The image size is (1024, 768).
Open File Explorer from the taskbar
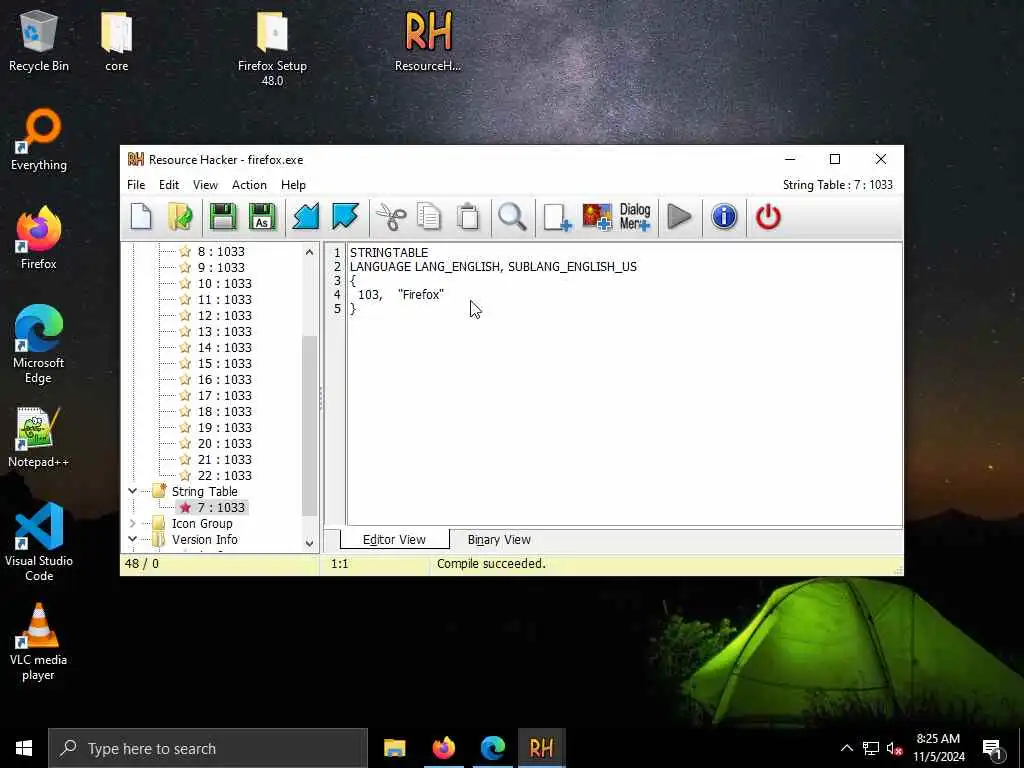(x=394, y=748)
